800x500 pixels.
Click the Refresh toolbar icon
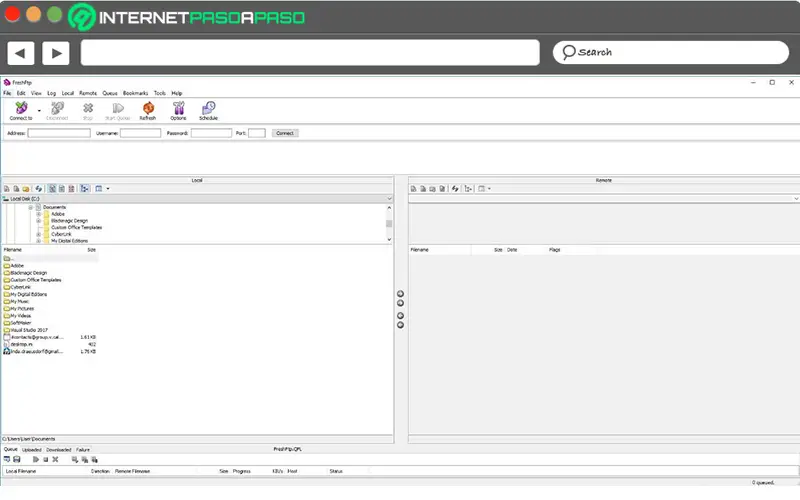point(148,111)
